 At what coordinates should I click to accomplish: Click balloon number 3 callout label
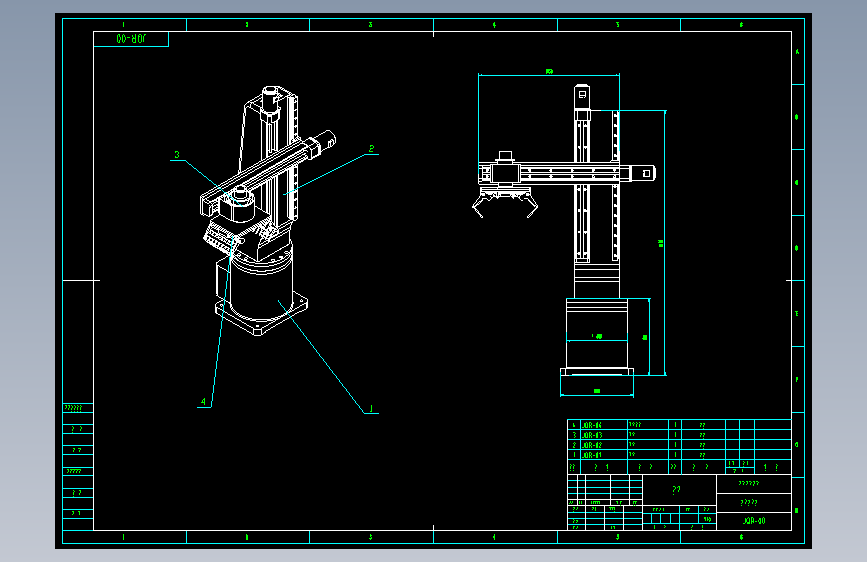pyautogui.click(x=177, y=155)
